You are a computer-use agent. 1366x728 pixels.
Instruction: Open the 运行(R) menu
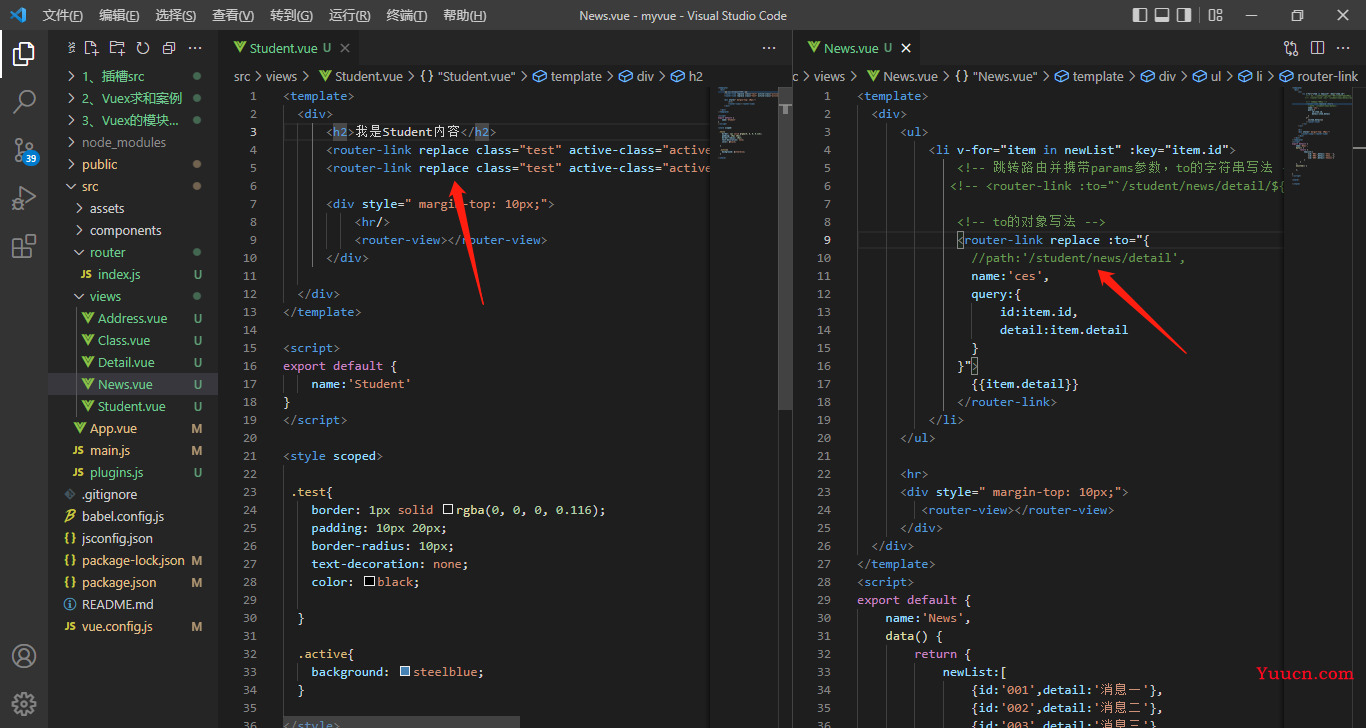coord(349,15)
